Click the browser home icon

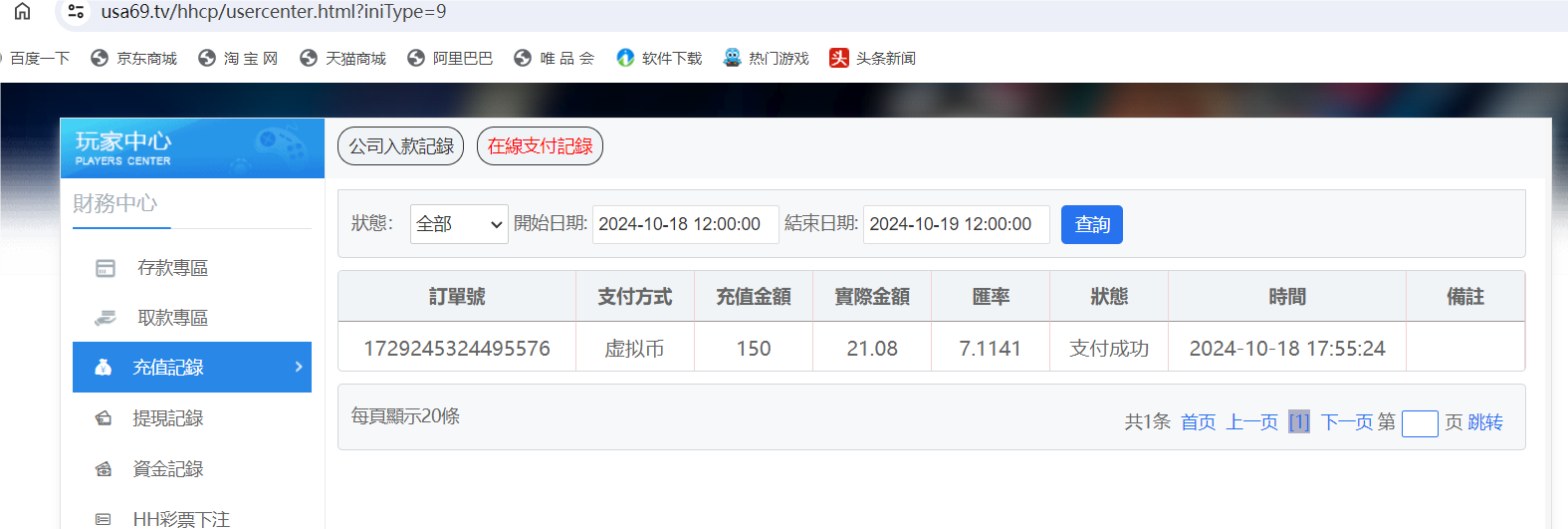click(22, 11)
